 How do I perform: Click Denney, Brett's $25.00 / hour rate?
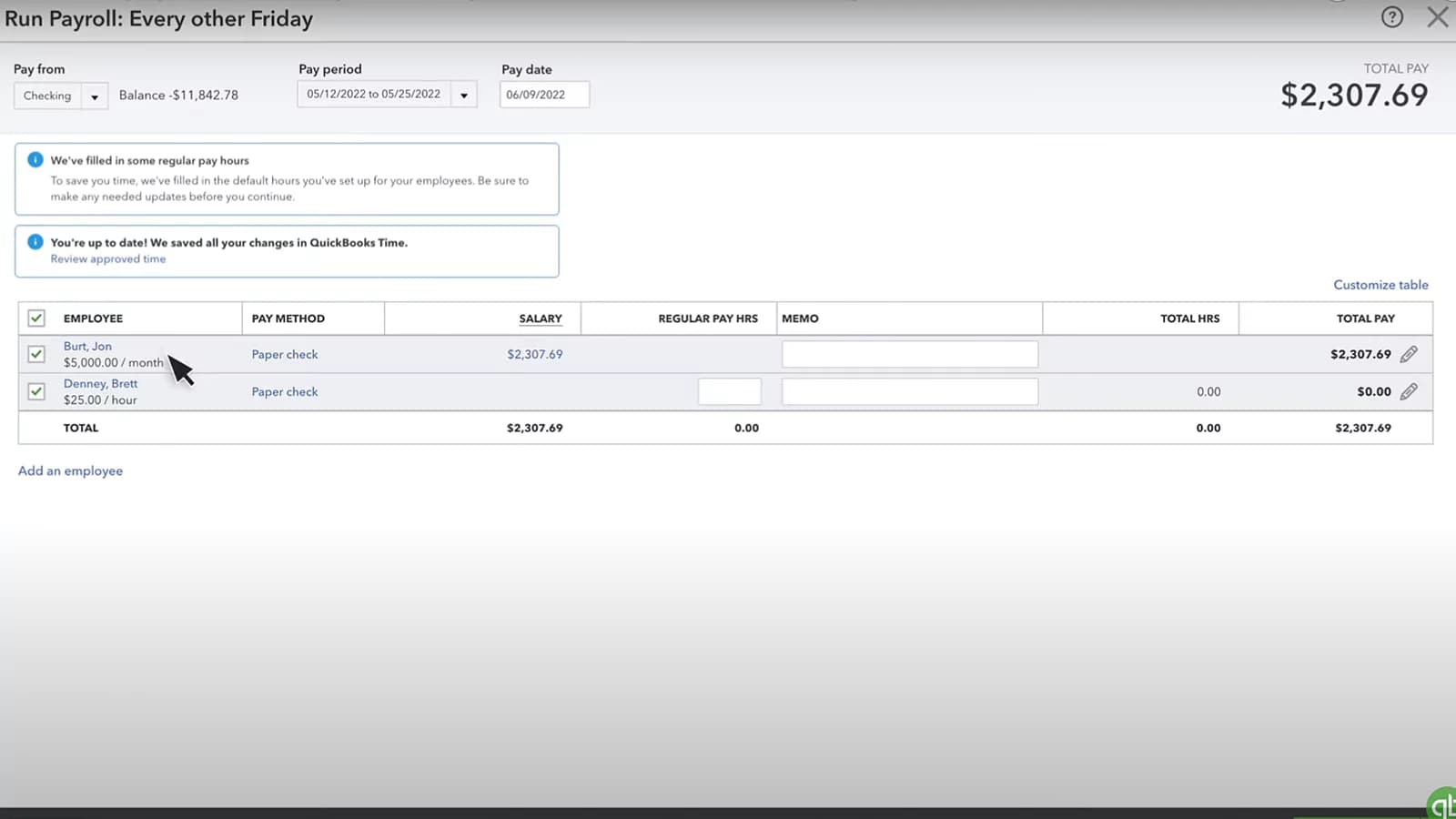pyautogui.click(x=100, y=399)
